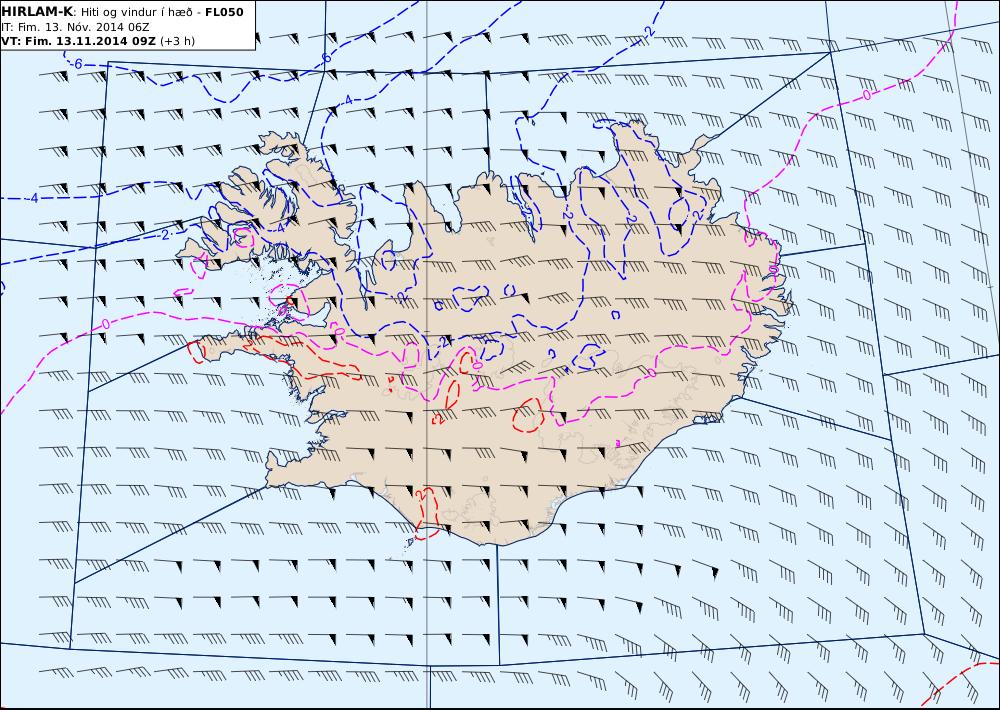Viewport: 1000px width, 710px height.
Task: Select the line 'VT: Fim. 13.11.2014 09Z (+3 h)'
Action: pyautogui.click(x=98, y=41)
